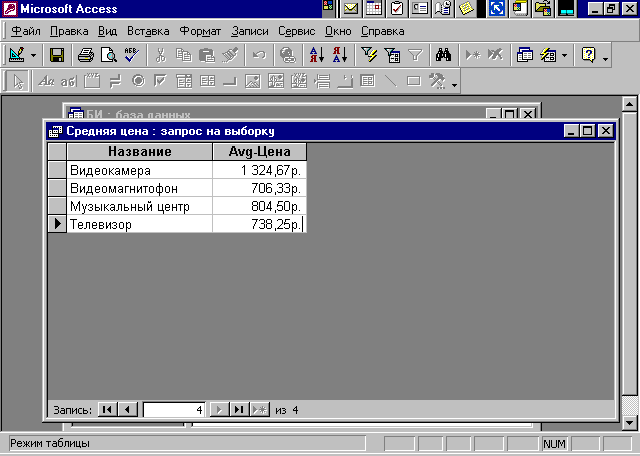Select the Видеомагнитофон cell
Viewport: 640px width, 456px height.
tap(140, 188)
